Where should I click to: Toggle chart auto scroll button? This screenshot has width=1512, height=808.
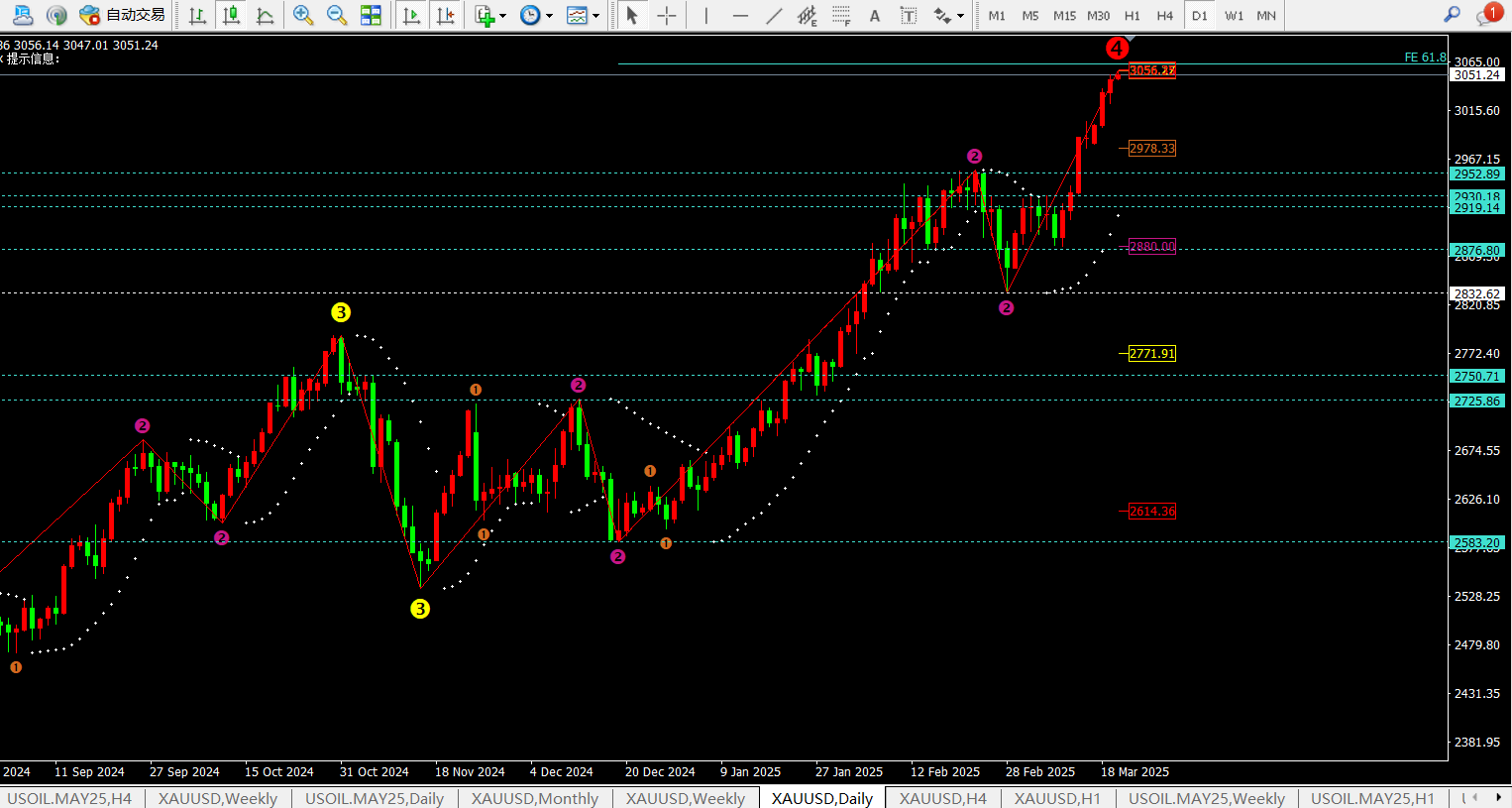(412, 15)
